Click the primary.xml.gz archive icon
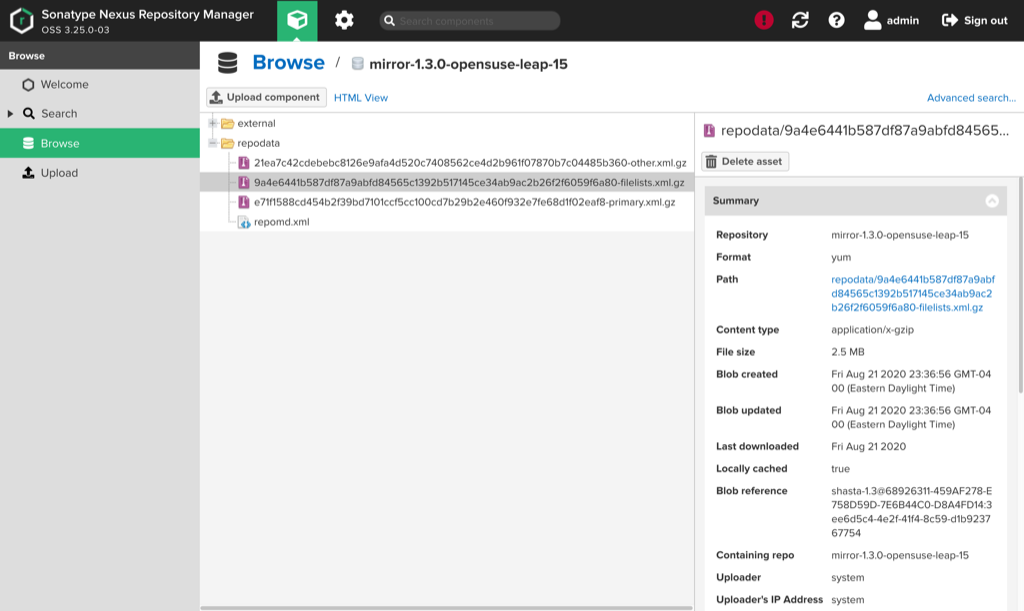Screen dimensions: 1024x611 pos(244,202)
